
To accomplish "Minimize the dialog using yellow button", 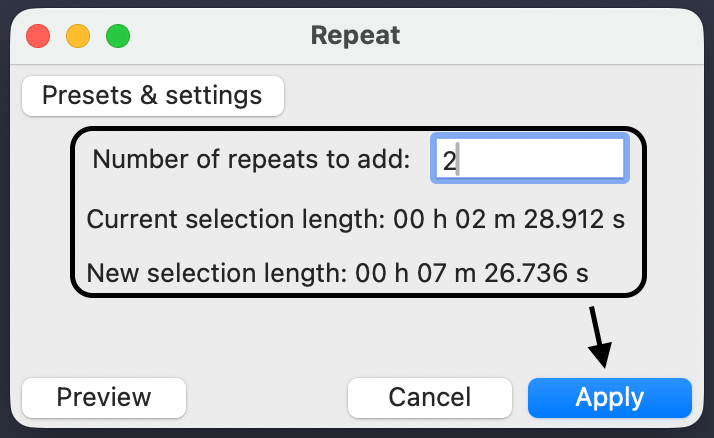I will coord(78,37).
